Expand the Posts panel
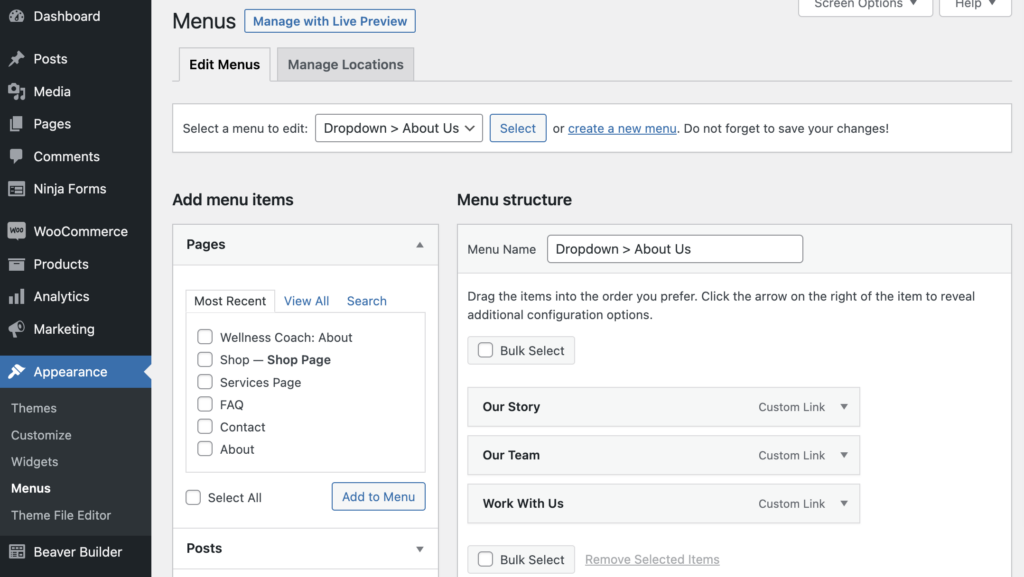Viewport: 1024px width, 577px height. 420,548
